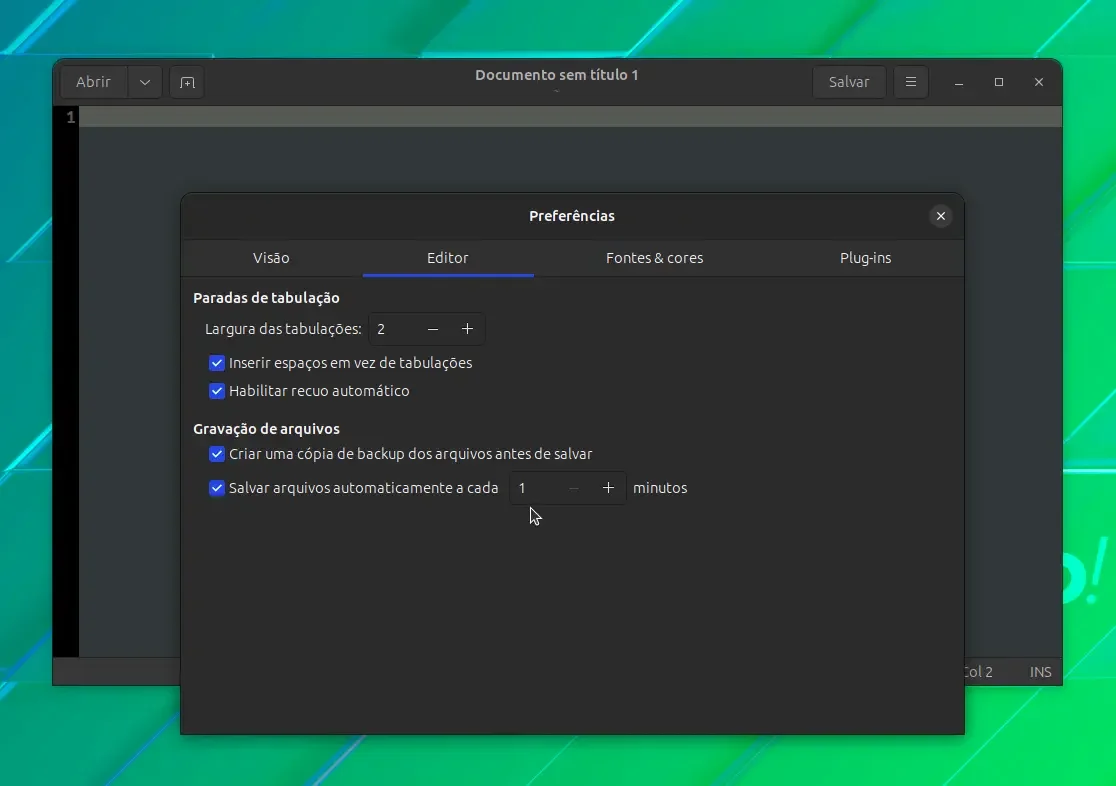Image resolution: width=1116 pixels, height=786 pixels.
Task: Click line 1 in the editor area
Action: coord(570,117)
